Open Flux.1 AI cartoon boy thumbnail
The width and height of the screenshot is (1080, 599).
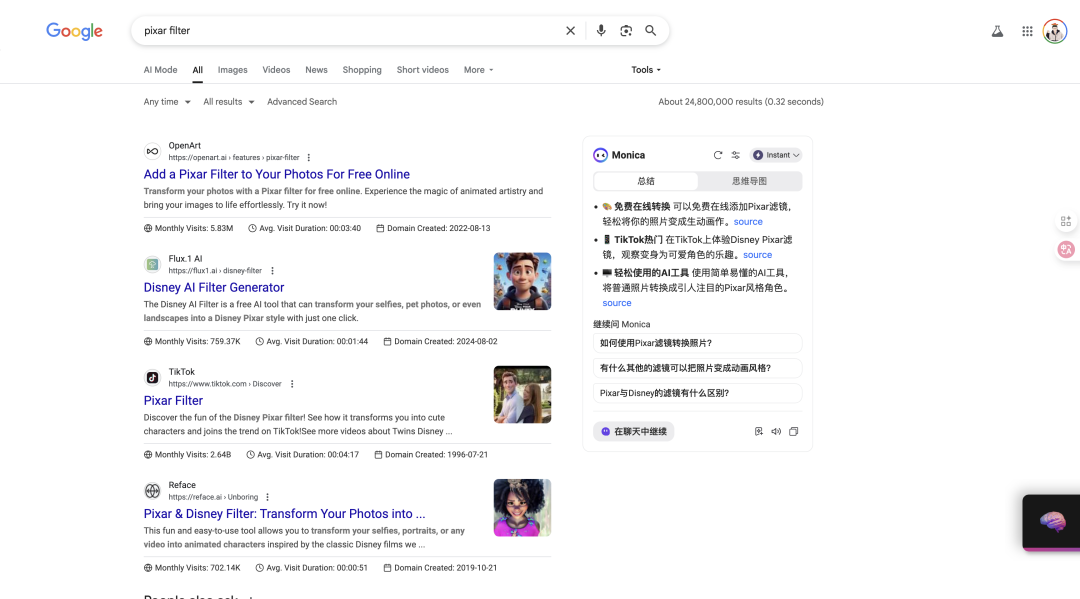click(522, 281)
